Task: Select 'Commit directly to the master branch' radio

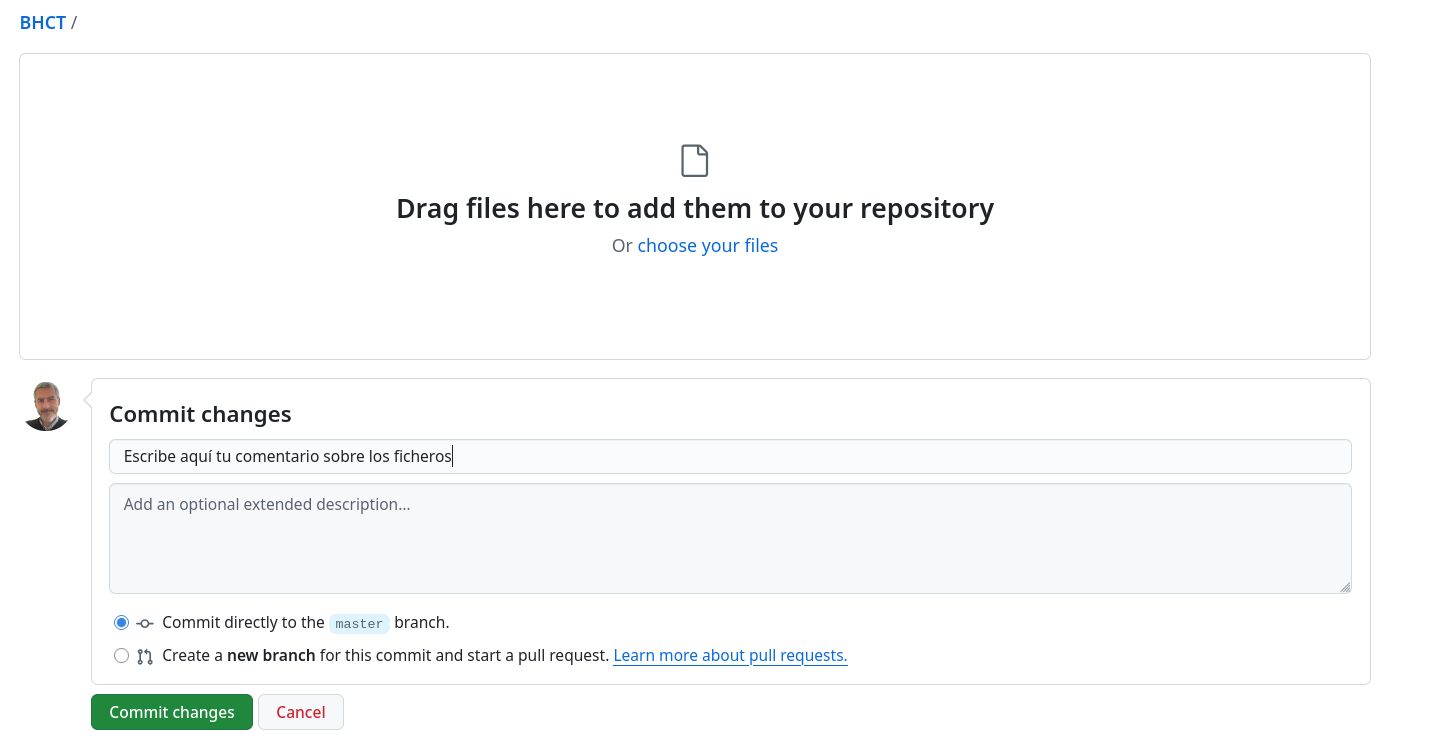Action: tap(122, 622)
